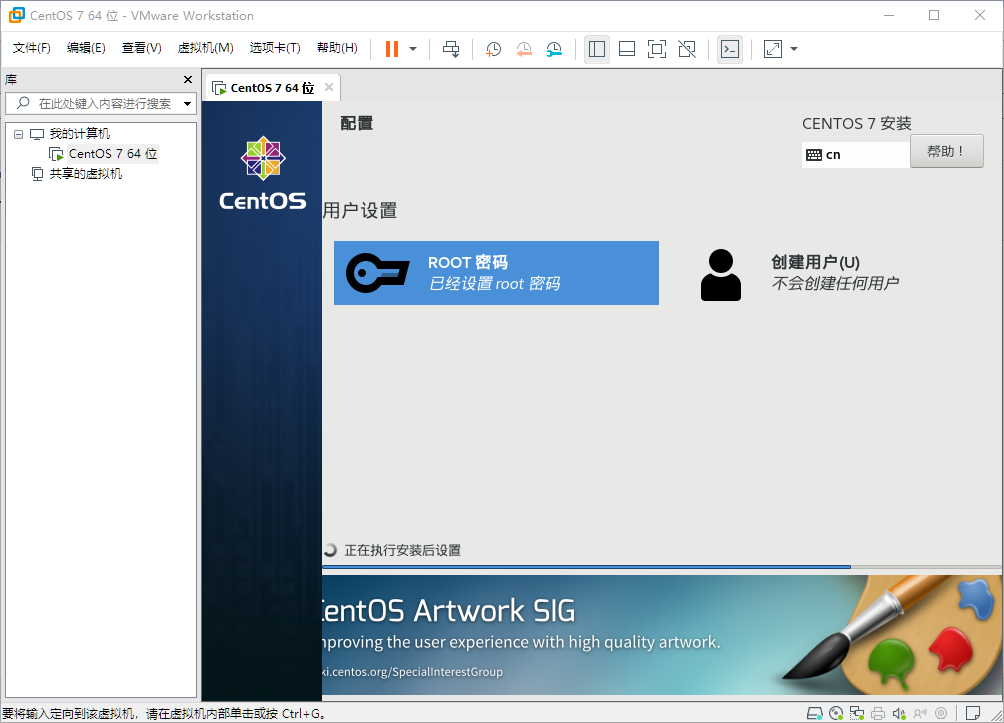Click network adapter status icon

coord(857,713)
